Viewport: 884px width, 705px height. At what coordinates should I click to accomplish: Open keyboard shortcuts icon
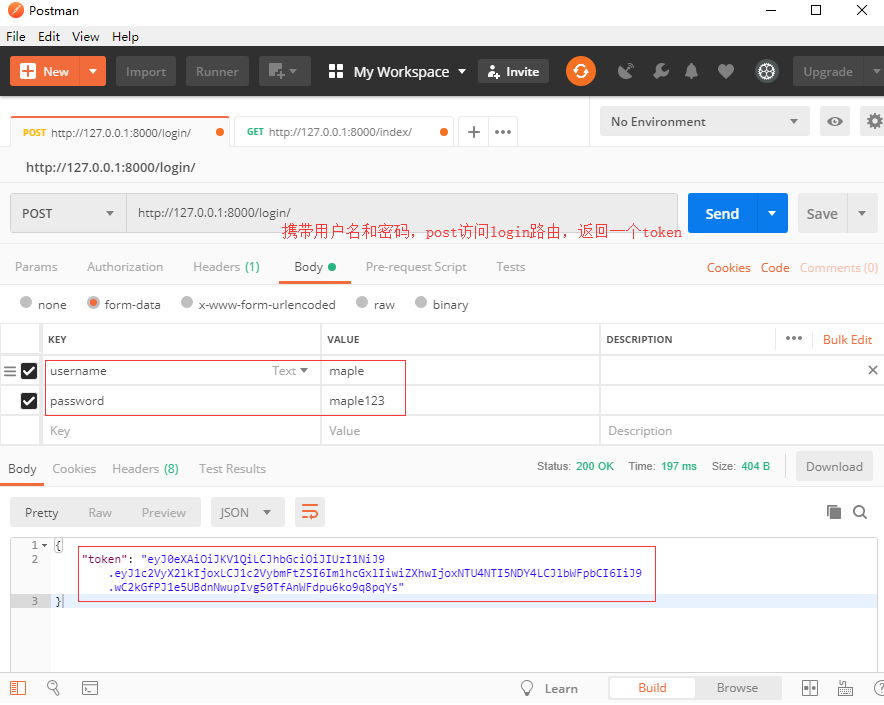click(x=845, y=688)
